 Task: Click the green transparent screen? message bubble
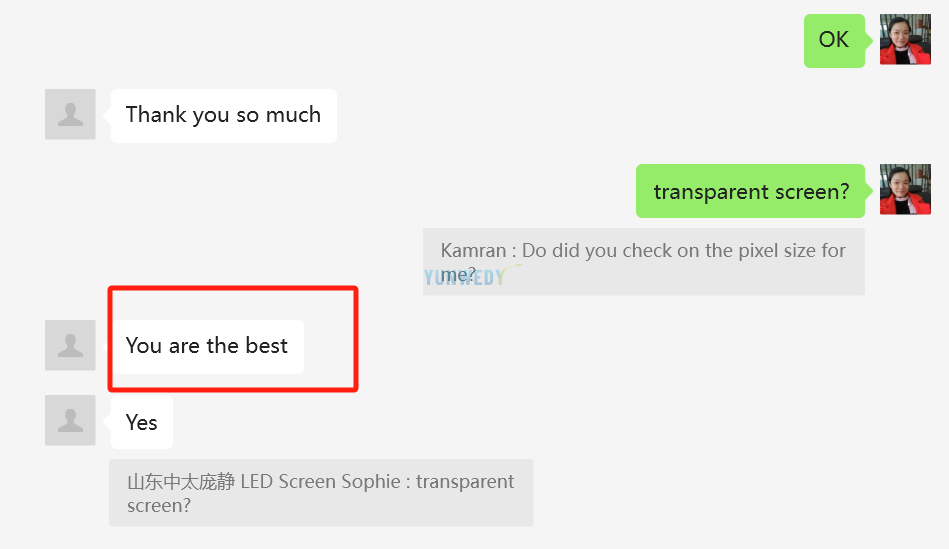click(750, 191)
